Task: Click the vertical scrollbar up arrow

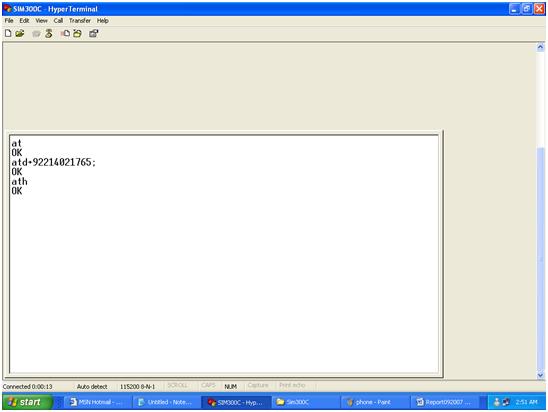Action: click(540, 47)
